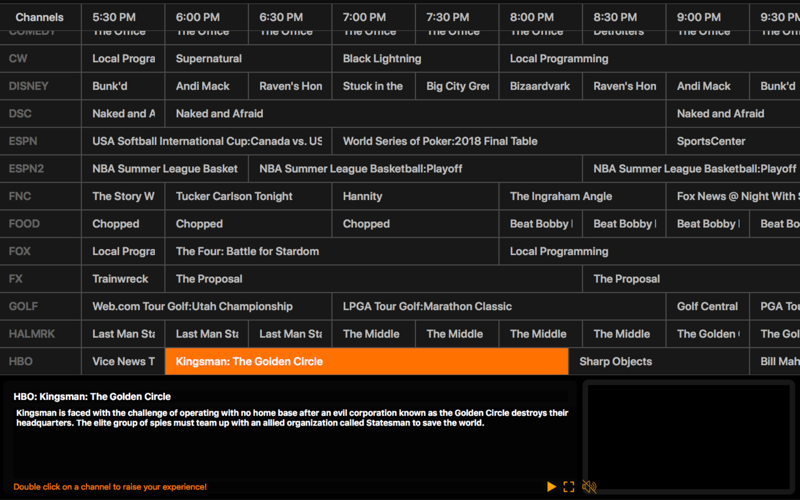The height and width of the screenshot is (500, 800).
Task: Select The Middle at 7:00 PM on HALMRK
Action: 373,334
